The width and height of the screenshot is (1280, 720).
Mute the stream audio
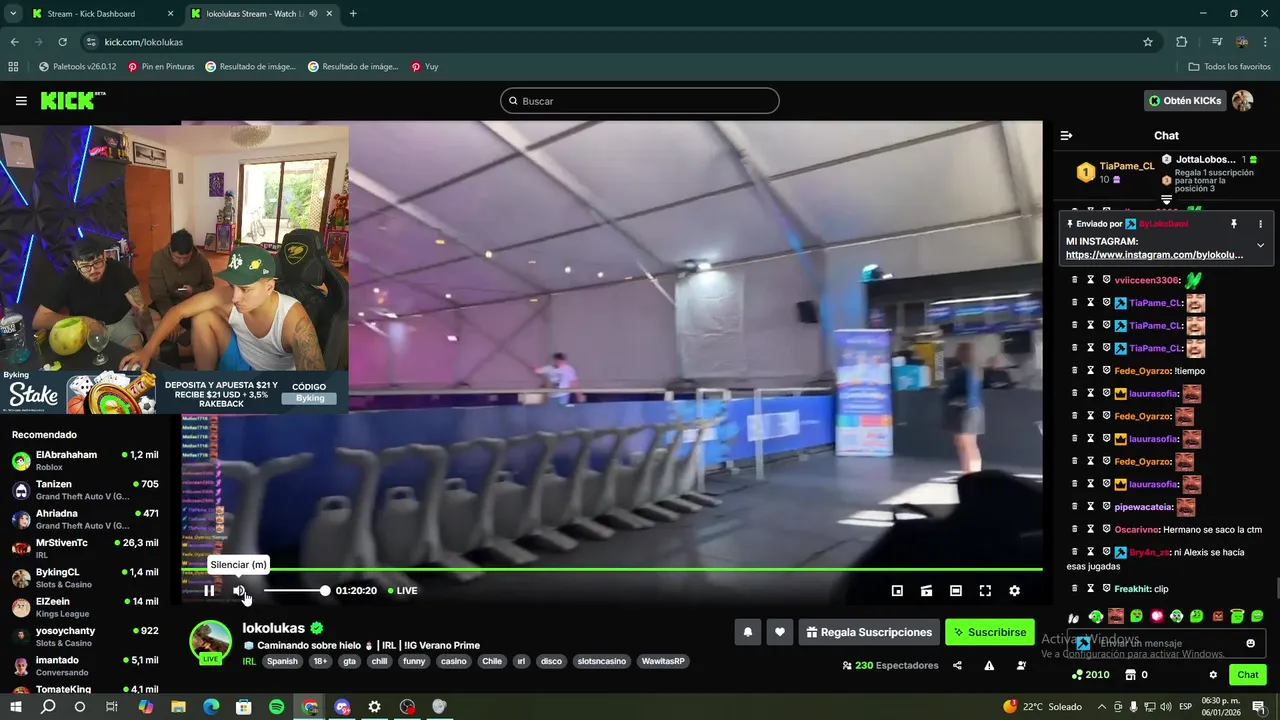(240, 591)
